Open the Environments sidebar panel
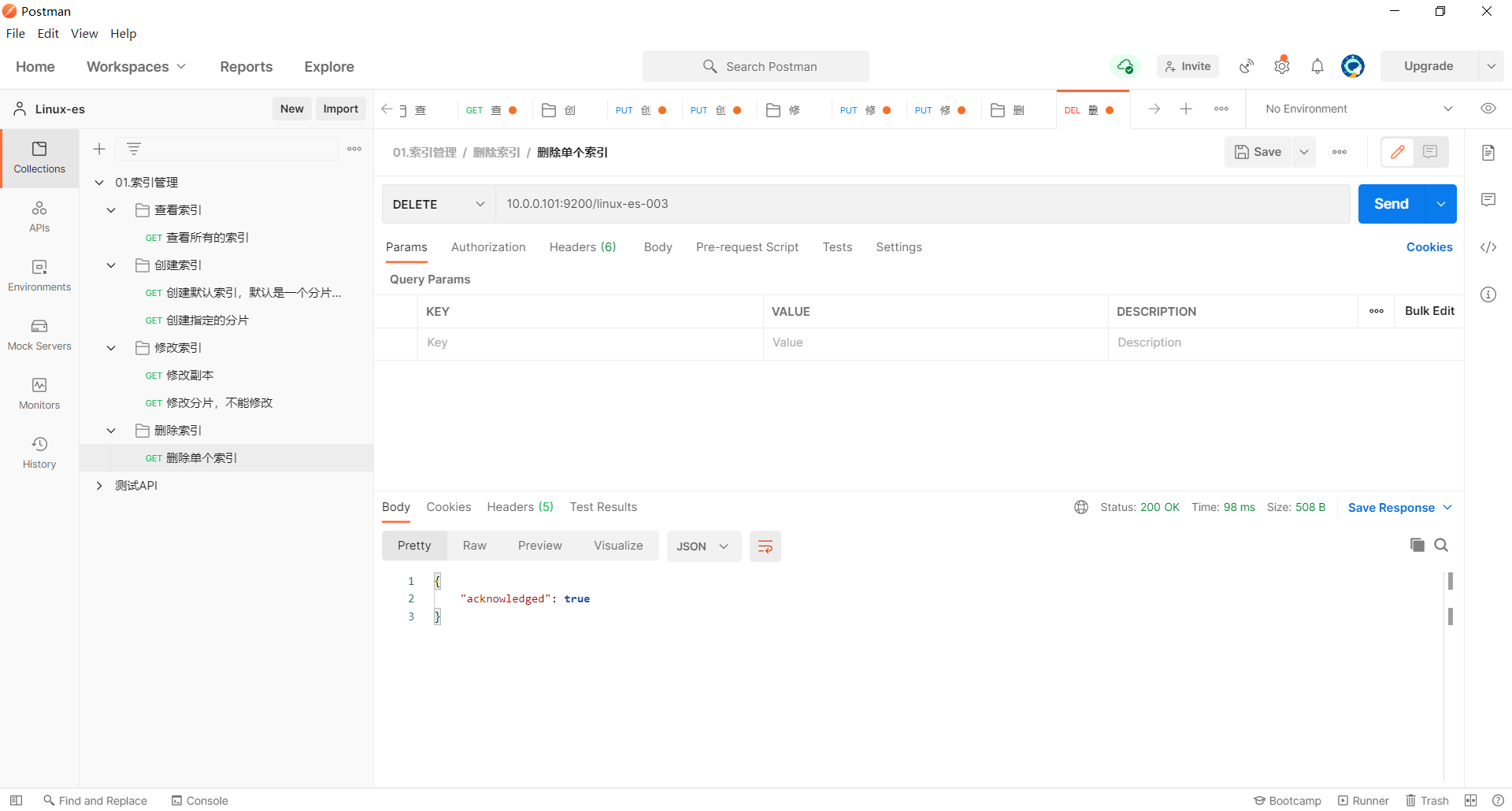This screenshot has height=811, width=1512. pyautogui.click(x=39, y=276)
